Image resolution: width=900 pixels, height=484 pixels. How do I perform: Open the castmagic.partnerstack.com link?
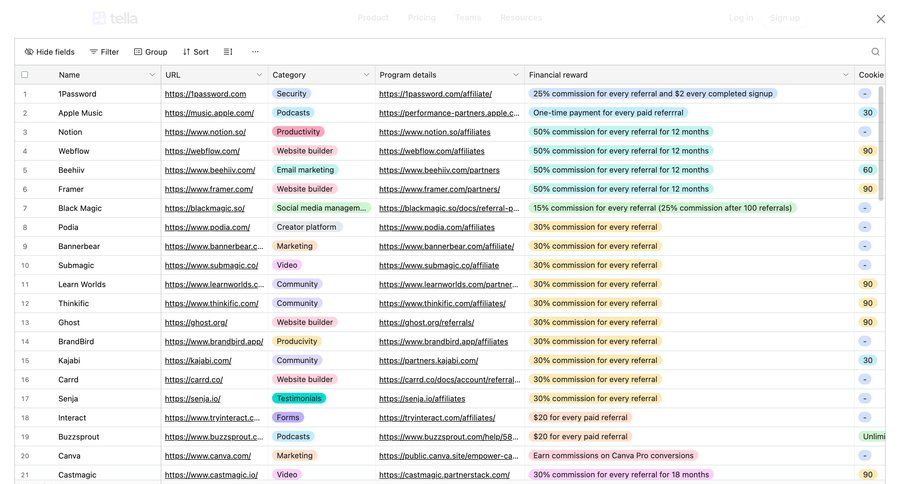(444, 475)
